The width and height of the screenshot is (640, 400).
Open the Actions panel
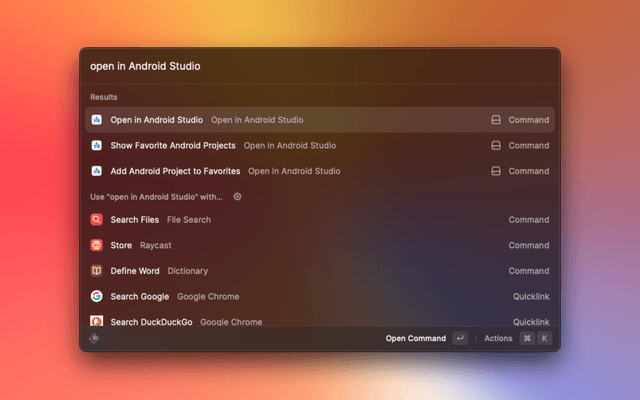point(498,338)
